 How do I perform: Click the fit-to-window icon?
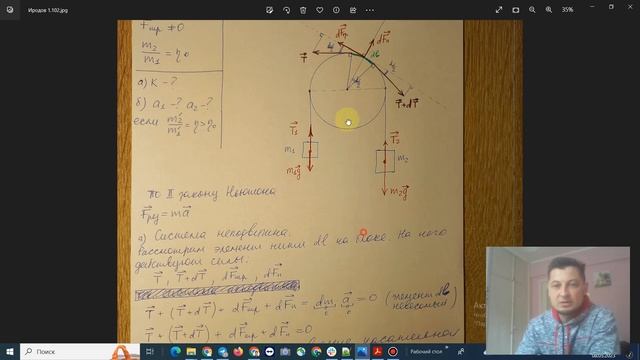pyautogui.click(x=516, y=10)
